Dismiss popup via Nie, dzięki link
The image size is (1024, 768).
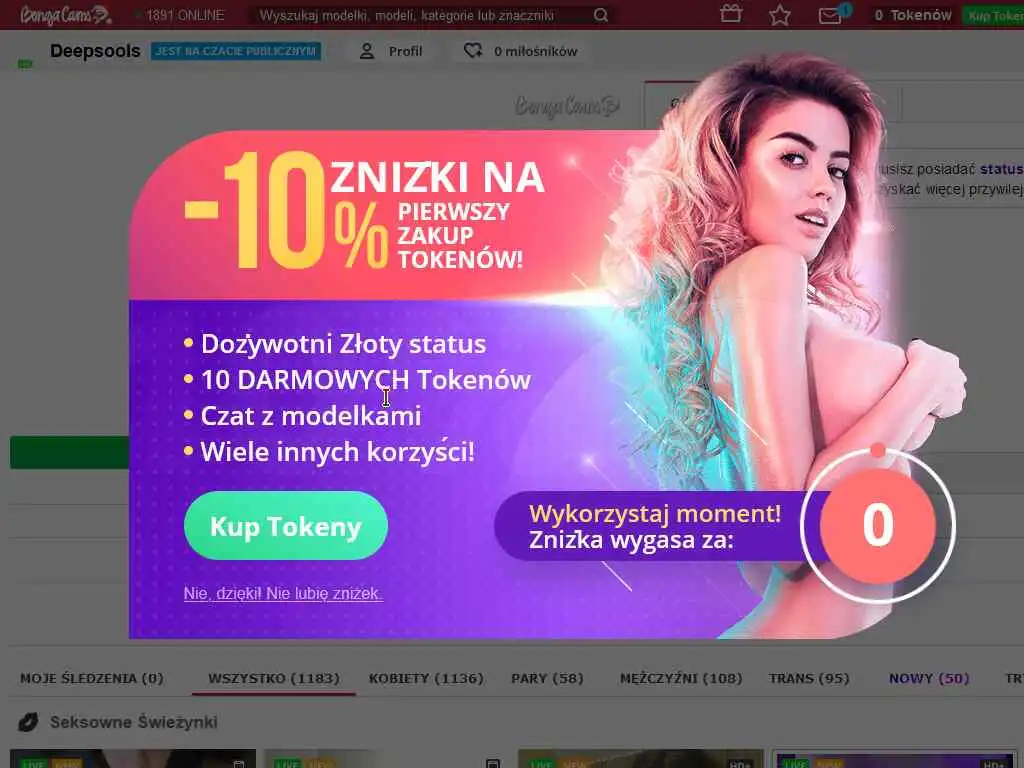[283, 594]
